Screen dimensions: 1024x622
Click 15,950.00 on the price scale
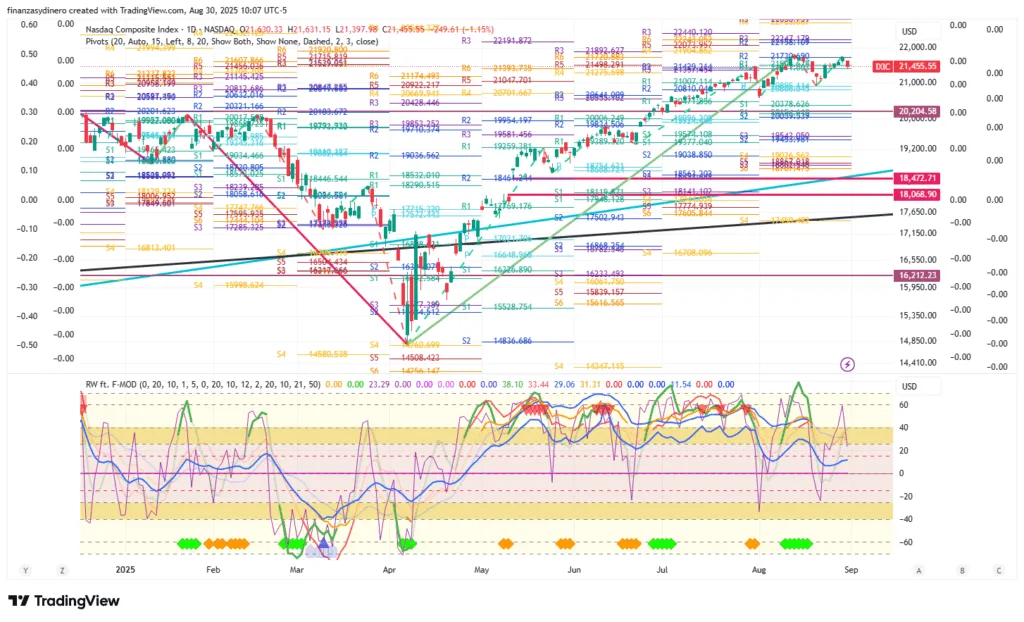pyautogui.click(x=918, y=287)
